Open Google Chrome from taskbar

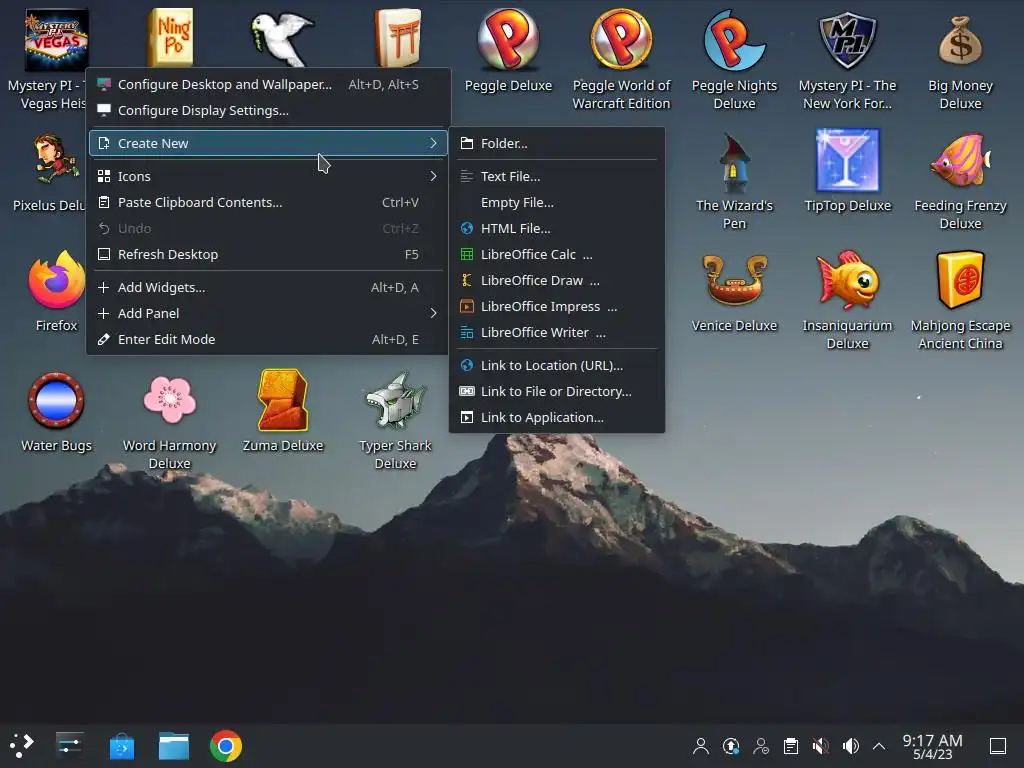(x=225, y=746)
